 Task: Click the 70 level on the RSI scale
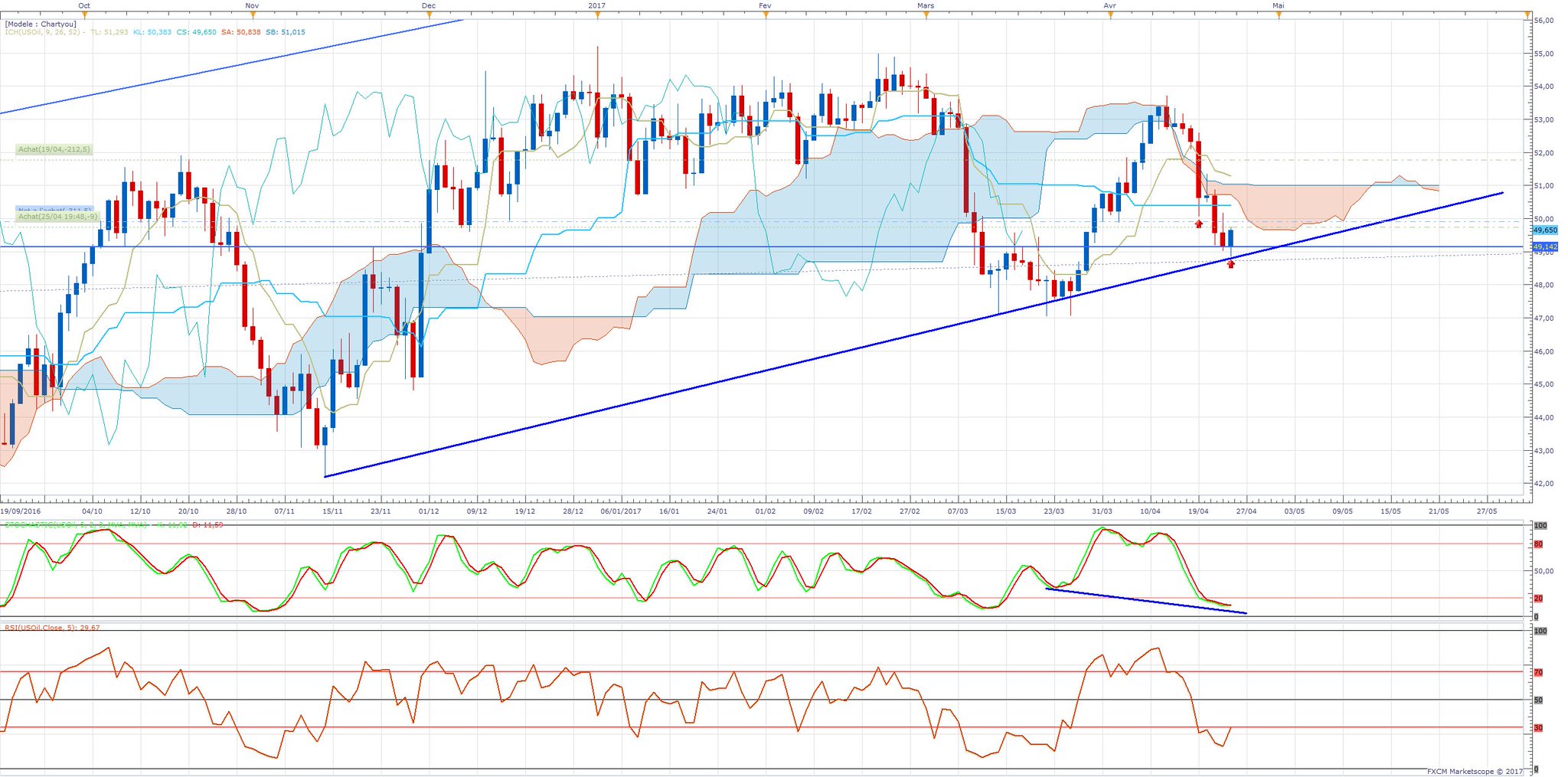click(x=1538, y=672)
